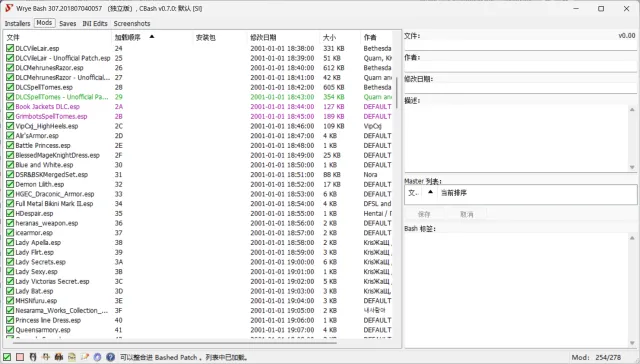
Task: Sort by 修改日期 column header
Action: coord(283,38)
